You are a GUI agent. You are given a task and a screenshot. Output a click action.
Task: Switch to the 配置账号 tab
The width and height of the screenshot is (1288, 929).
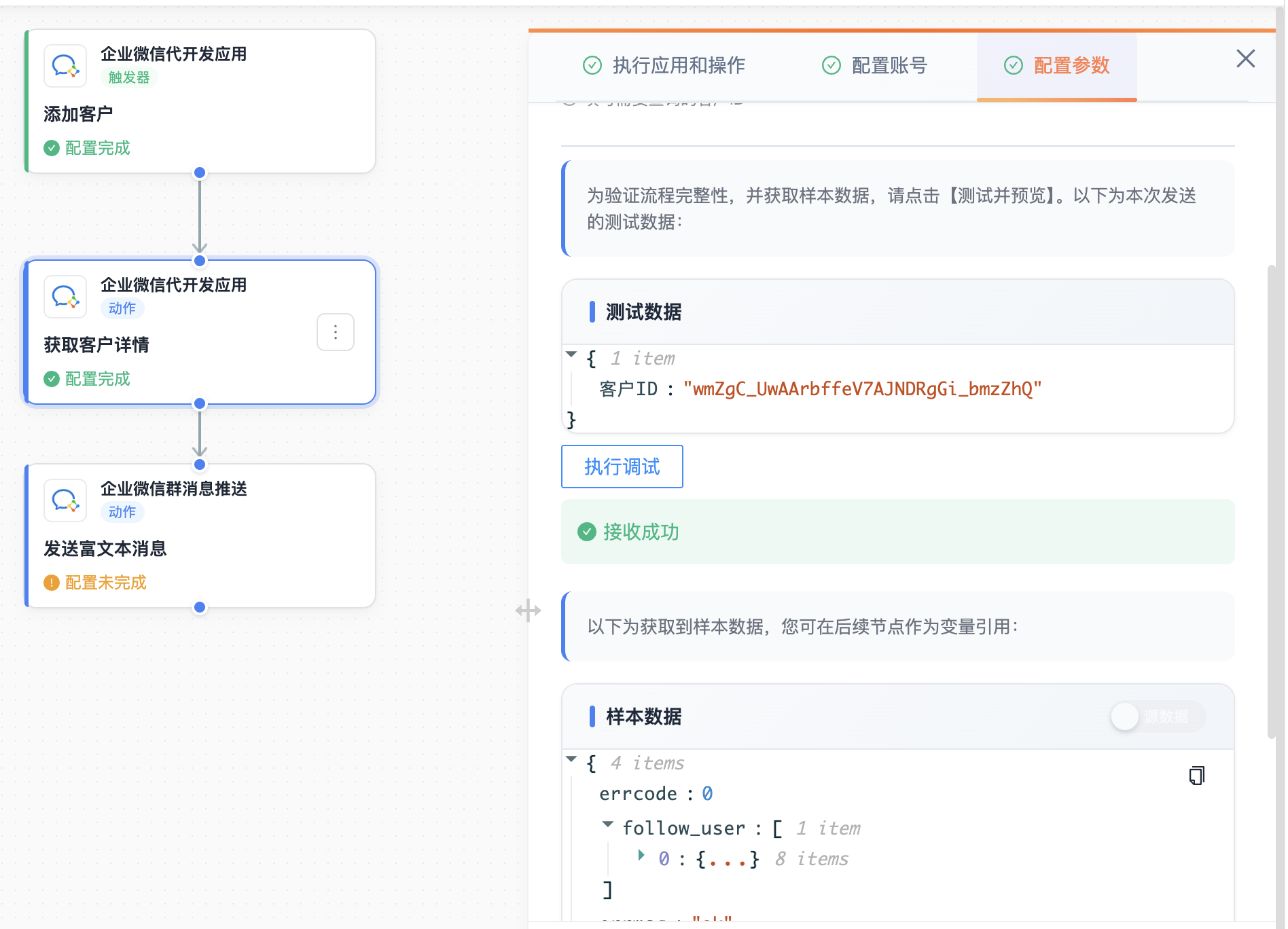point(875,65)
